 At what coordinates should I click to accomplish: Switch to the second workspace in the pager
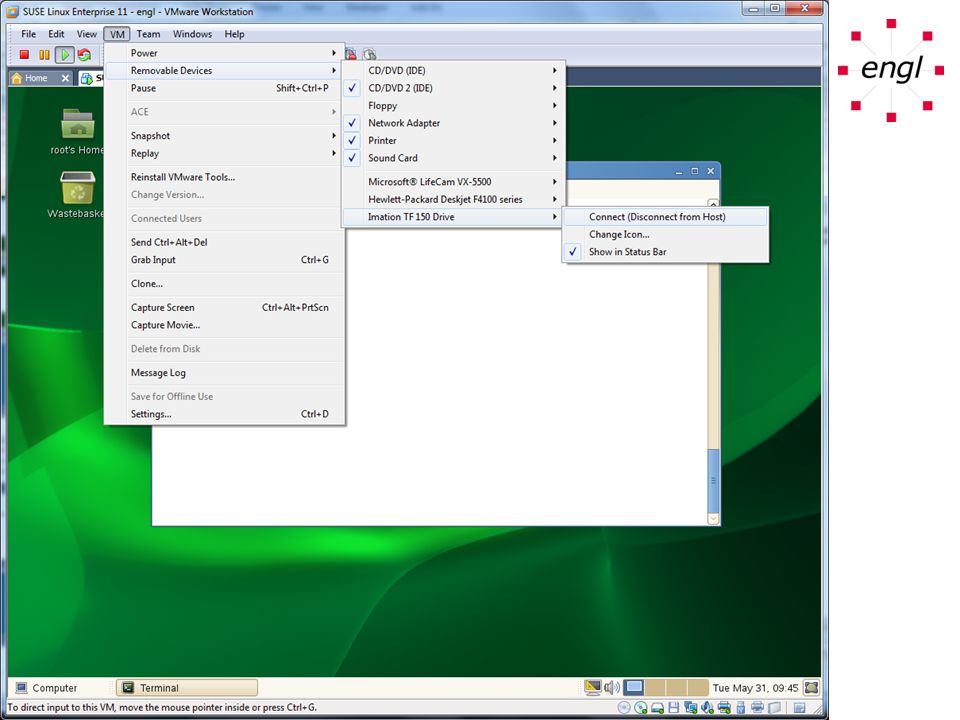pos(655,688)
